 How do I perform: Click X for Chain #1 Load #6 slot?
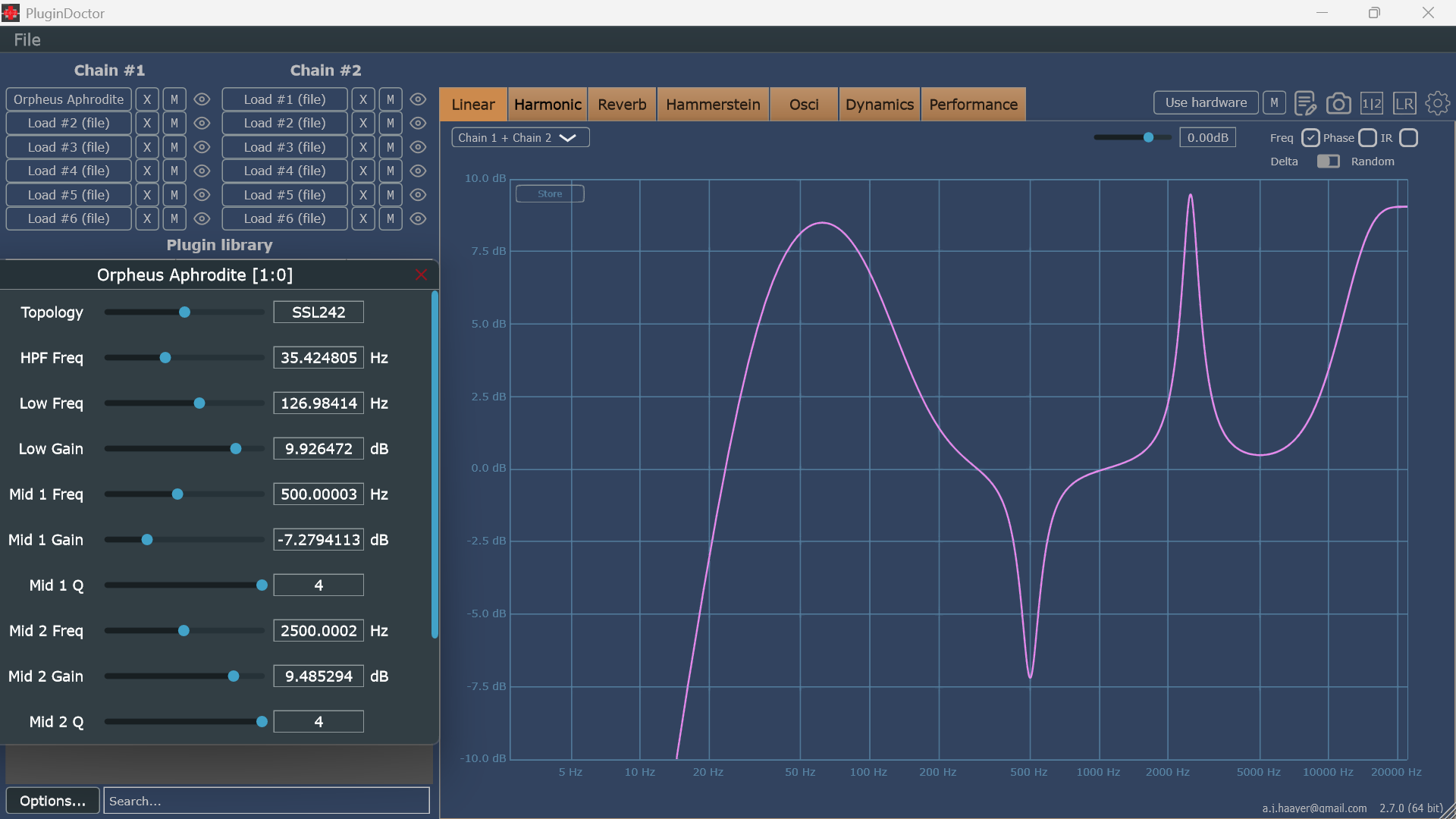[147, 218]
